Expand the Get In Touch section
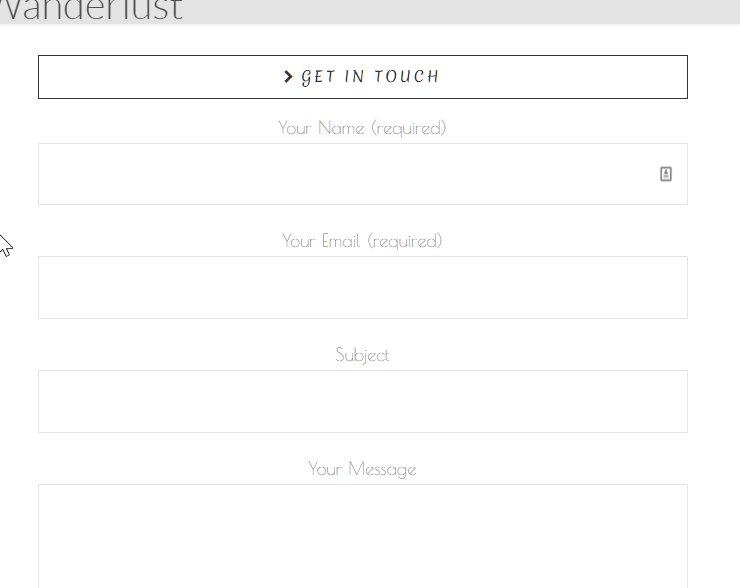The image size is (740, 588). [x=362, y=77]
